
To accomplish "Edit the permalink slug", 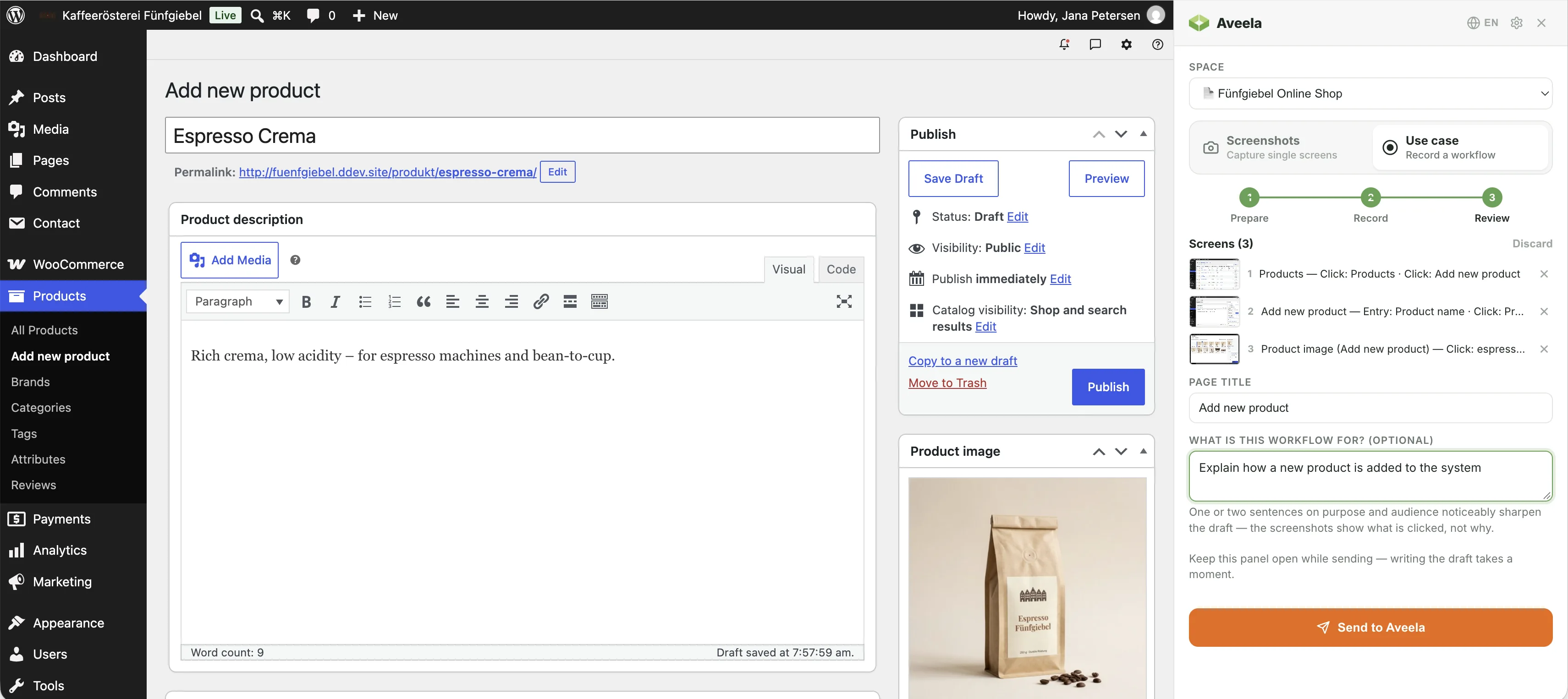I will (557, 172).
